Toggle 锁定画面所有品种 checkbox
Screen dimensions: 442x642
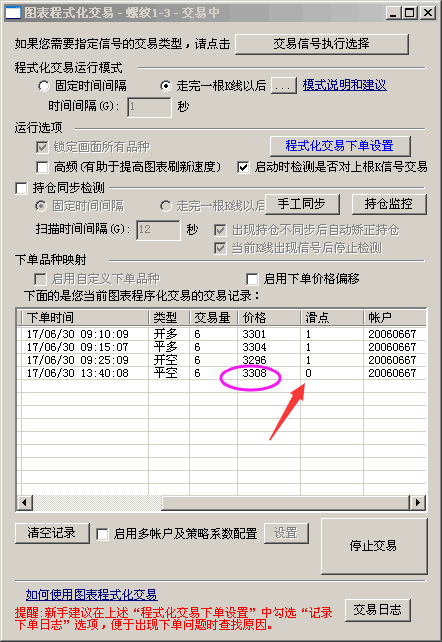42,147
